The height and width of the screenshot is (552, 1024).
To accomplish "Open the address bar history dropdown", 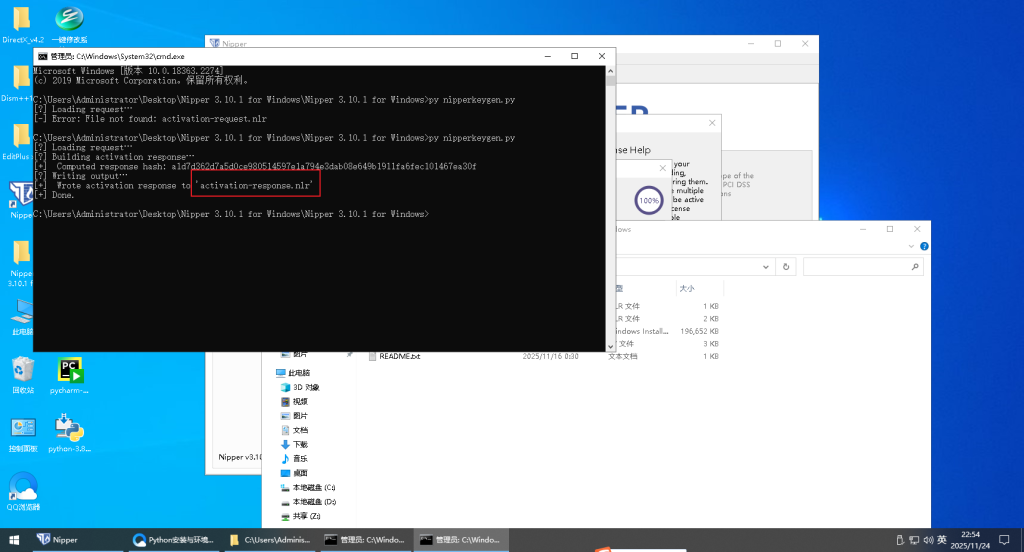I will (x=767, y=267).
